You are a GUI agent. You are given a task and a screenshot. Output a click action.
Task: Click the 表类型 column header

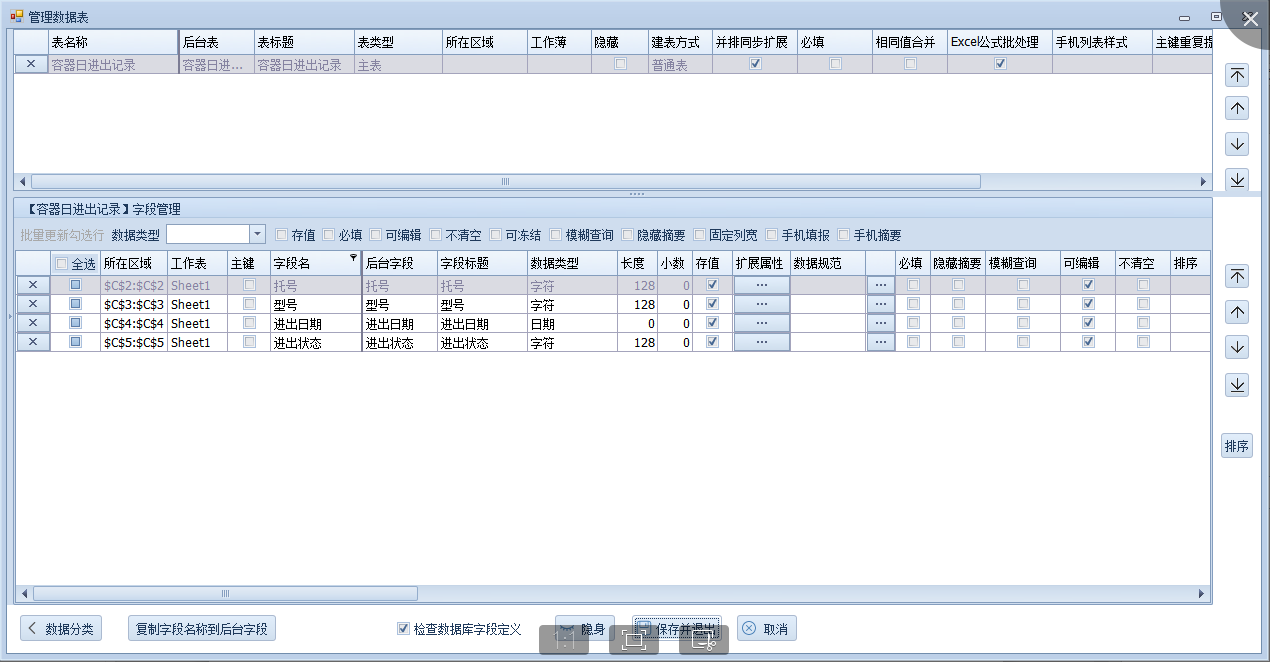(x=397, y=43)
